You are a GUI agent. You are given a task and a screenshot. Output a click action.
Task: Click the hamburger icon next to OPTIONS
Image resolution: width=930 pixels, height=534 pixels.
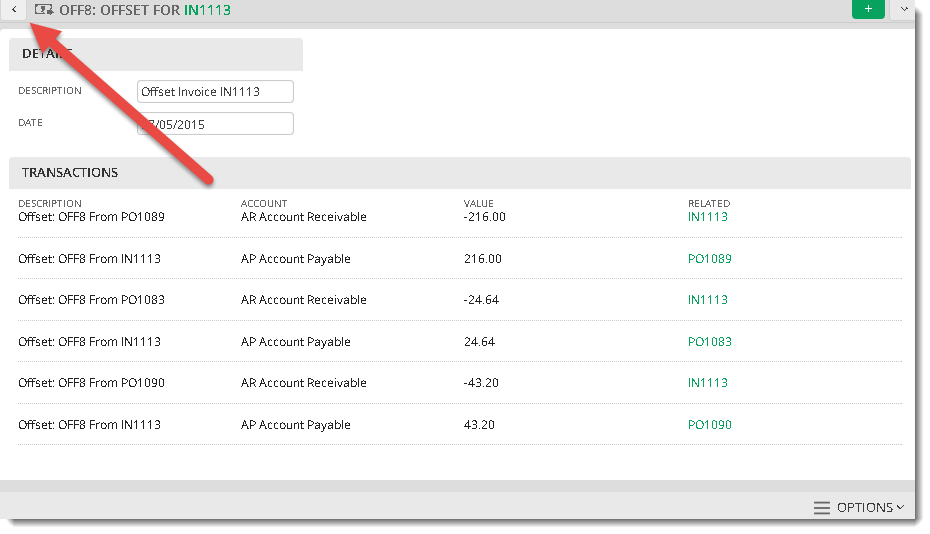tap(822, 508)
